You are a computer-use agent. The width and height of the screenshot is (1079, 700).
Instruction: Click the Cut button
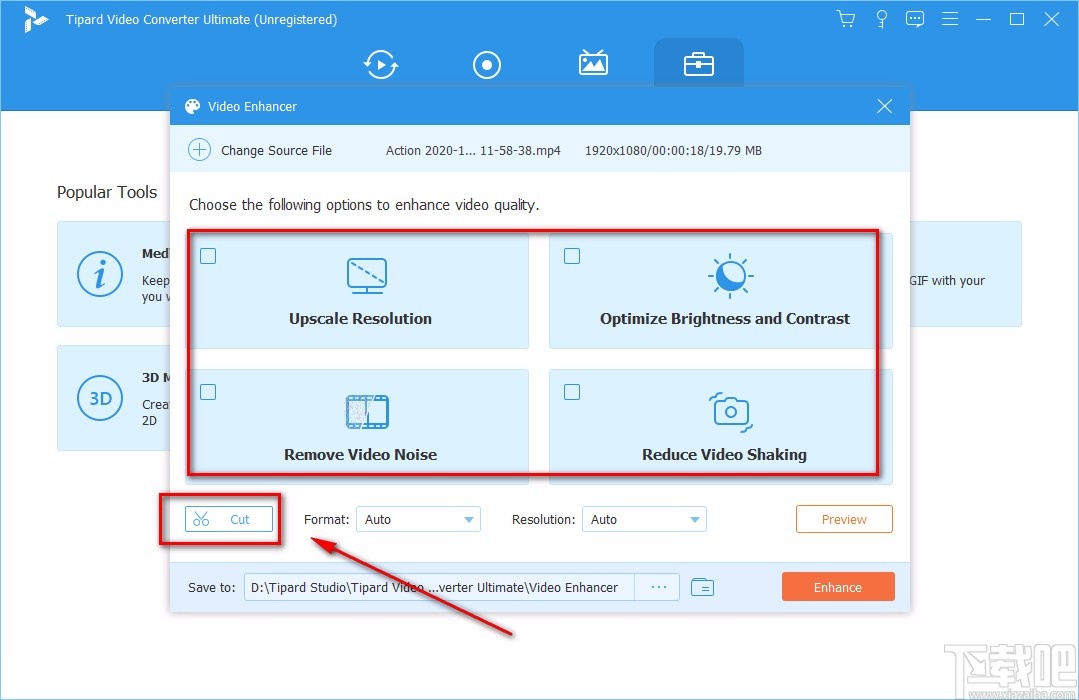229,519
